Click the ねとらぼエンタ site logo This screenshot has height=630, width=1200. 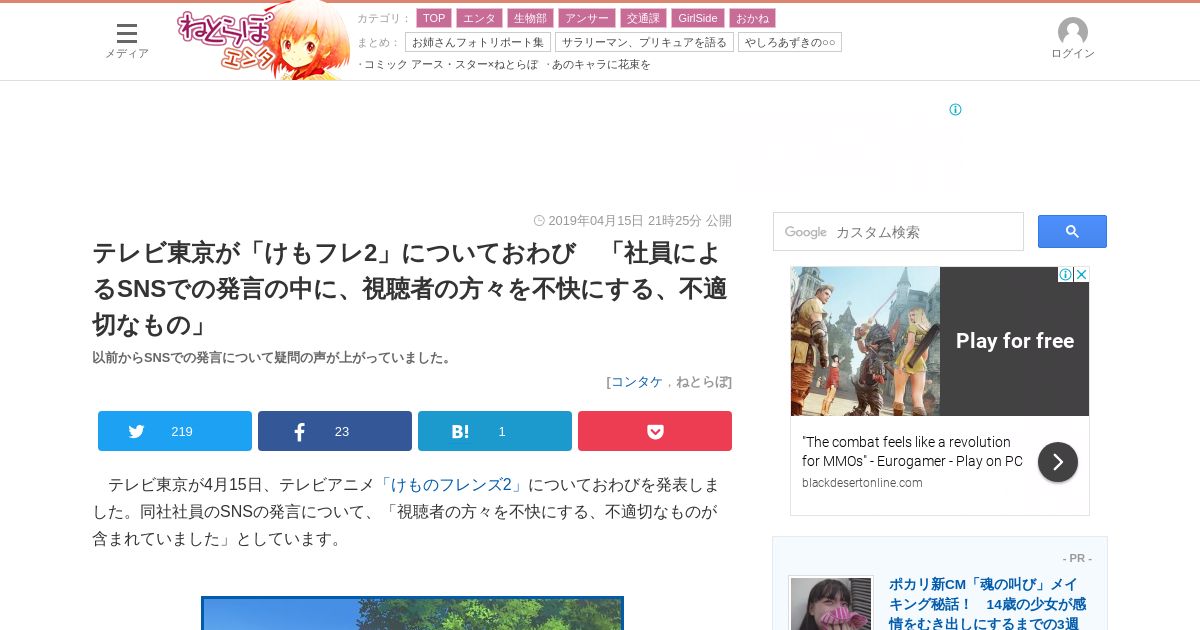(262, 42)
